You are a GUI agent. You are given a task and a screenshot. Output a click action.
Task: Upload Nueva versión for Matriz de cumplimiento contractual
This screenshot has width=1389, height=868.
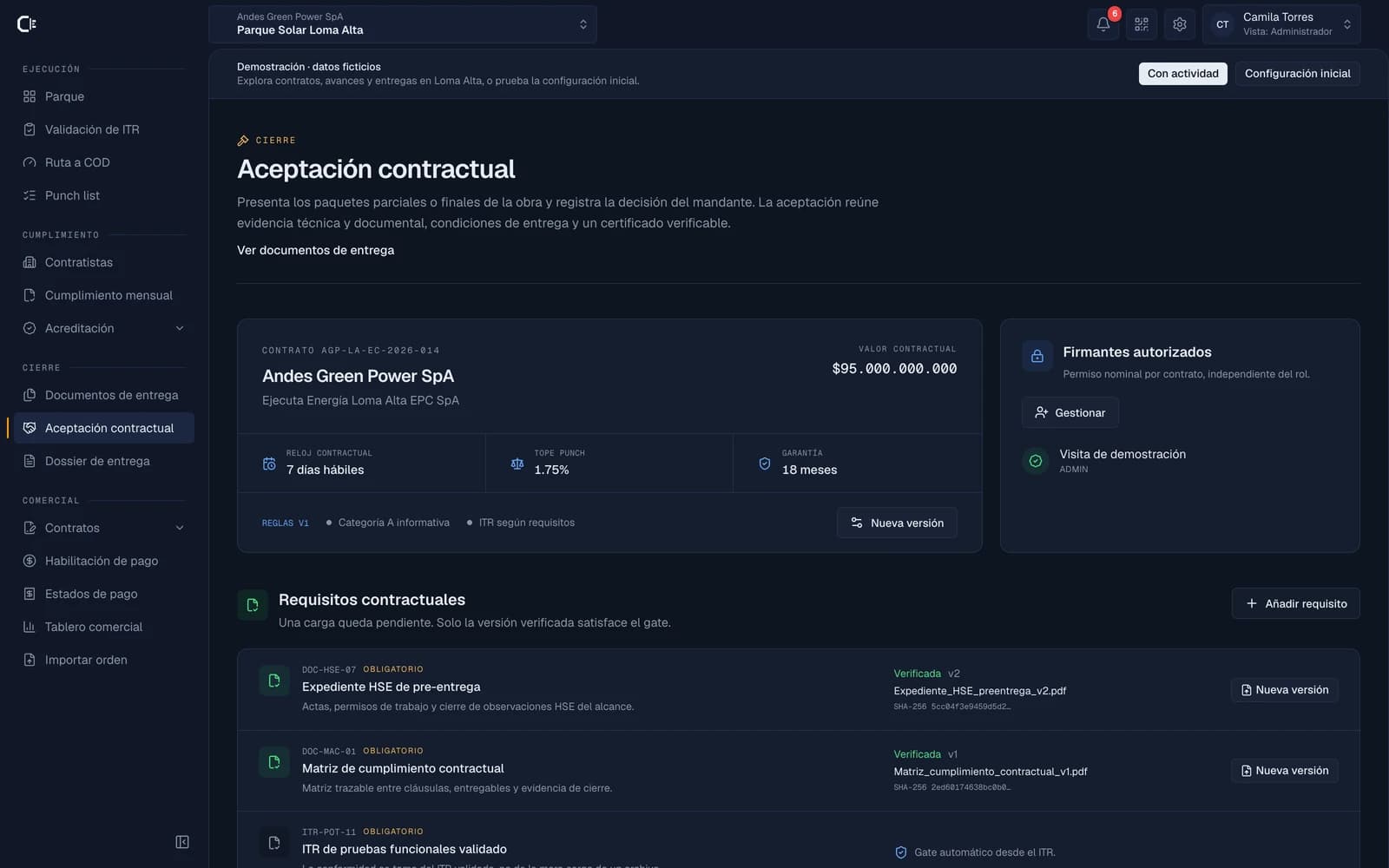[x=1285, y=771]
